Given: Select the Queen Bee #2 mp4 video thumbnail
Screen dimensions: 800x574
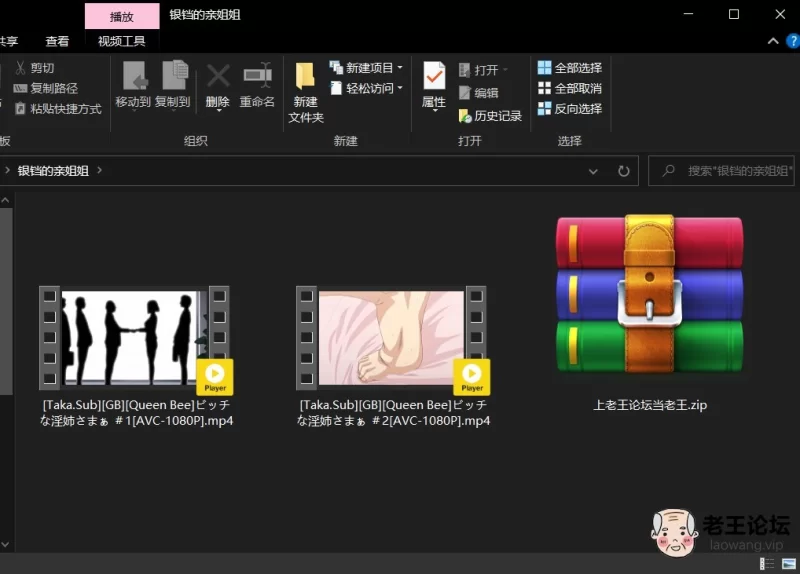Looking at the screenshot, I should pyautogui.click(x=393, y=340).
